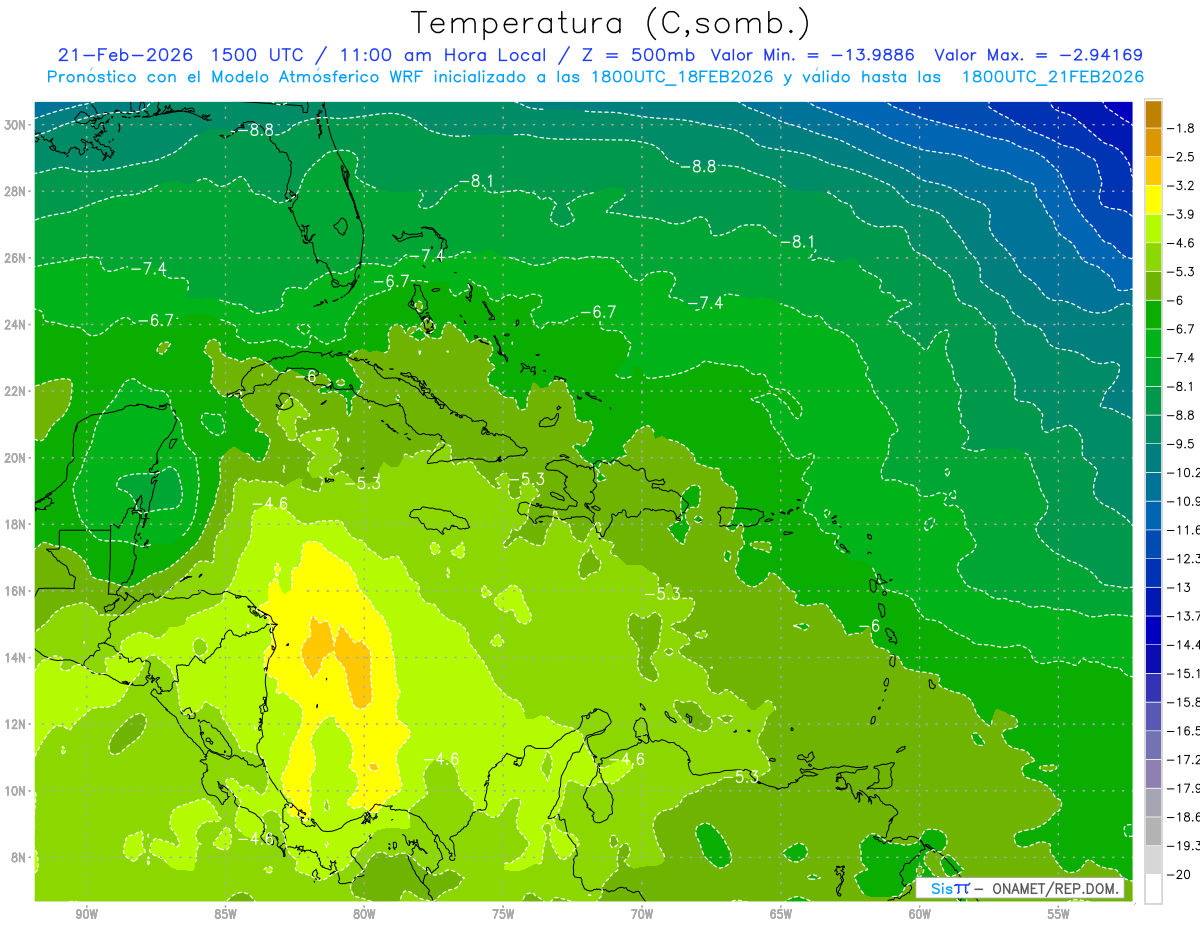Pick the amber legend swatch between -2.5 and -3.2
The image size is (1200, 927).
(x=1154, y=171)
